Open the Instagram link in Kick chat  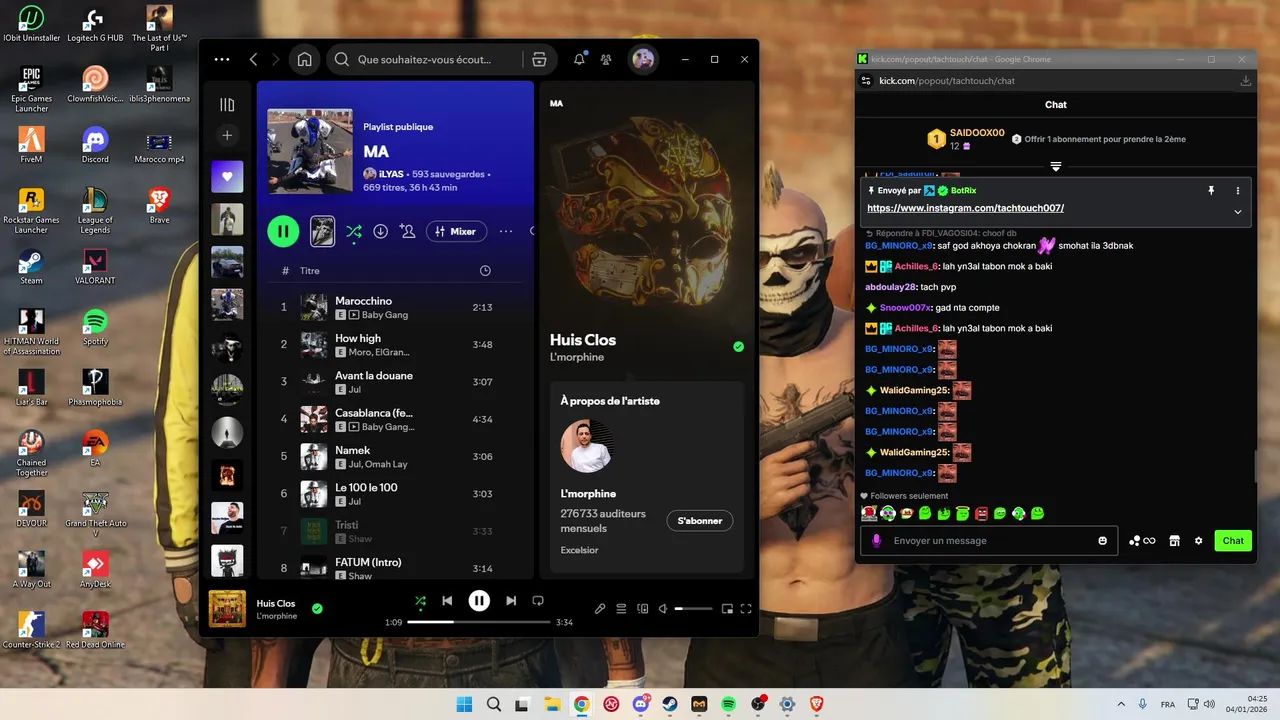point(965,208)
